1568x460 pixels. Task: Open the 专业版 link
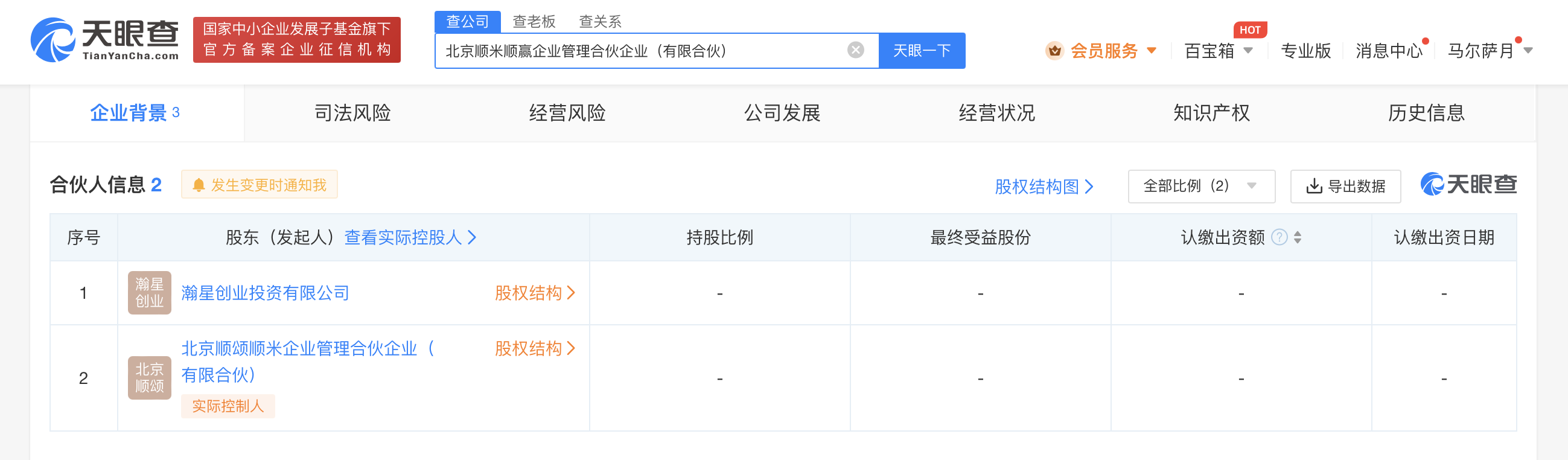coord(1305,51)
